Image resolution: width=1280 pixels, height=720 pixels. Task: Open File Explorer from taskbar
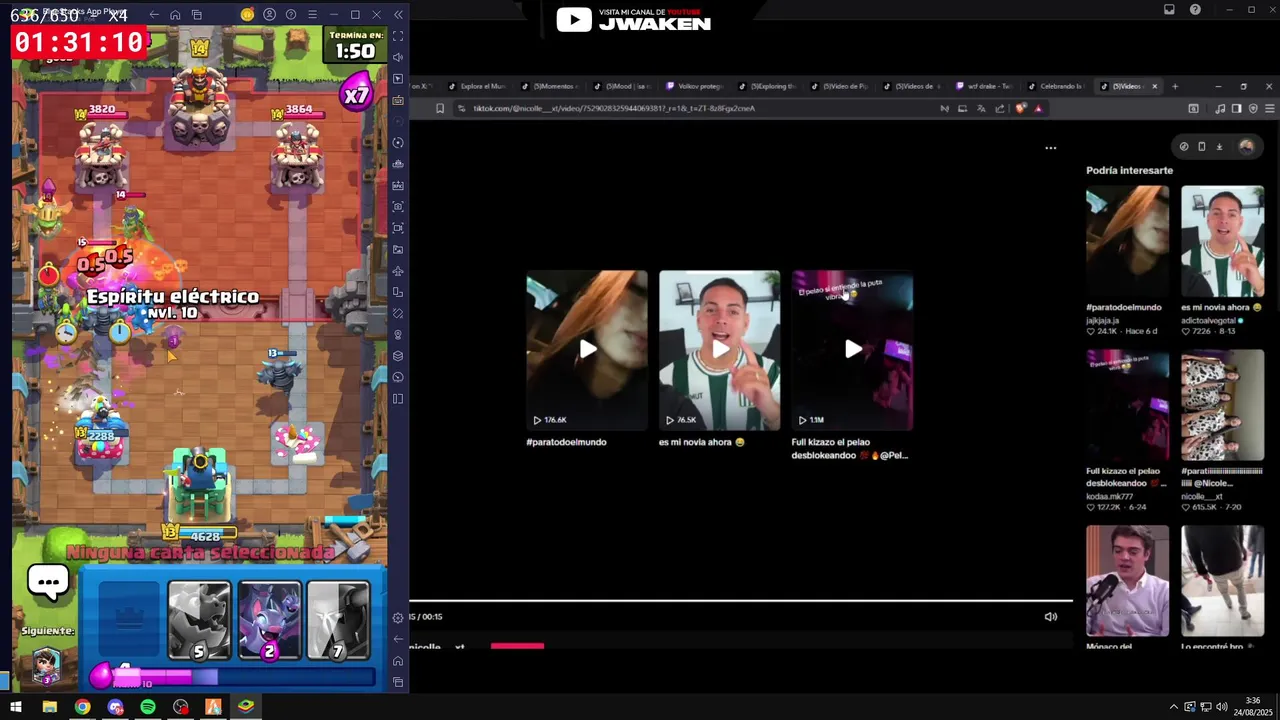tap(49, 707)
